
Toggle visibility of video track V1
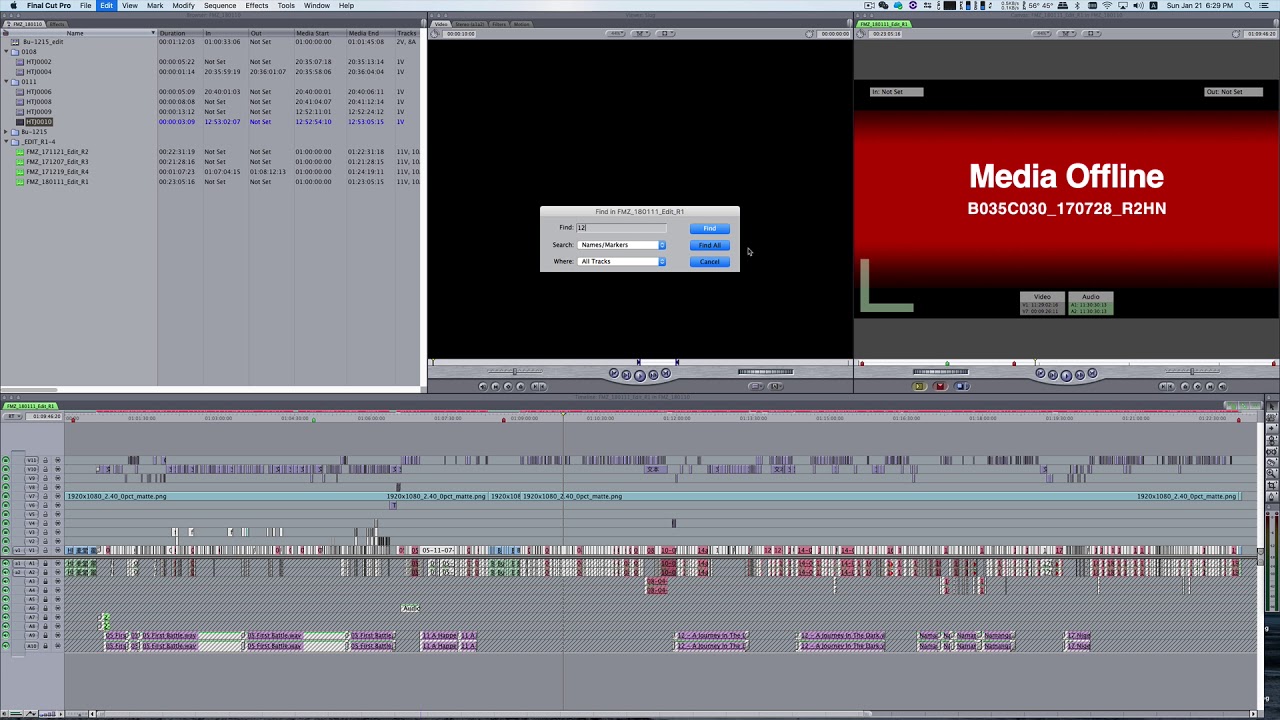tap(6, 550)
